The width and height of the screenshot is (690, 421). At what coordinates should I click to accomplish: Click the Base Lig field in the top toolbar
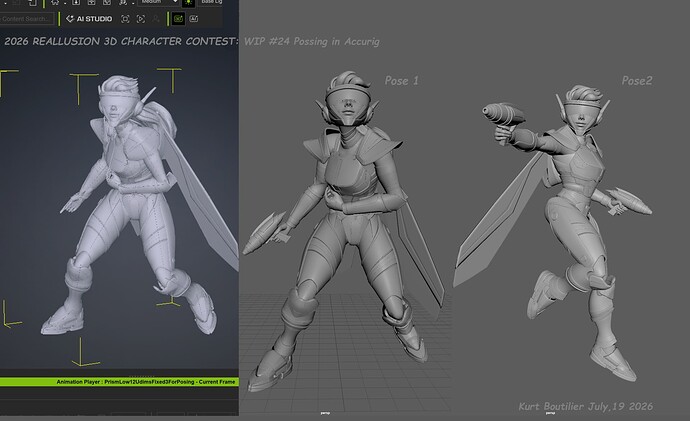[211, 2]
